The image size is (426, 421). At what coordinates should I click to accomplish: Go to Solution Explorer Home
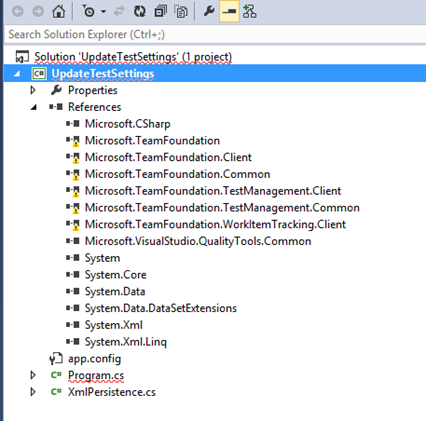(x=59, y=11)
